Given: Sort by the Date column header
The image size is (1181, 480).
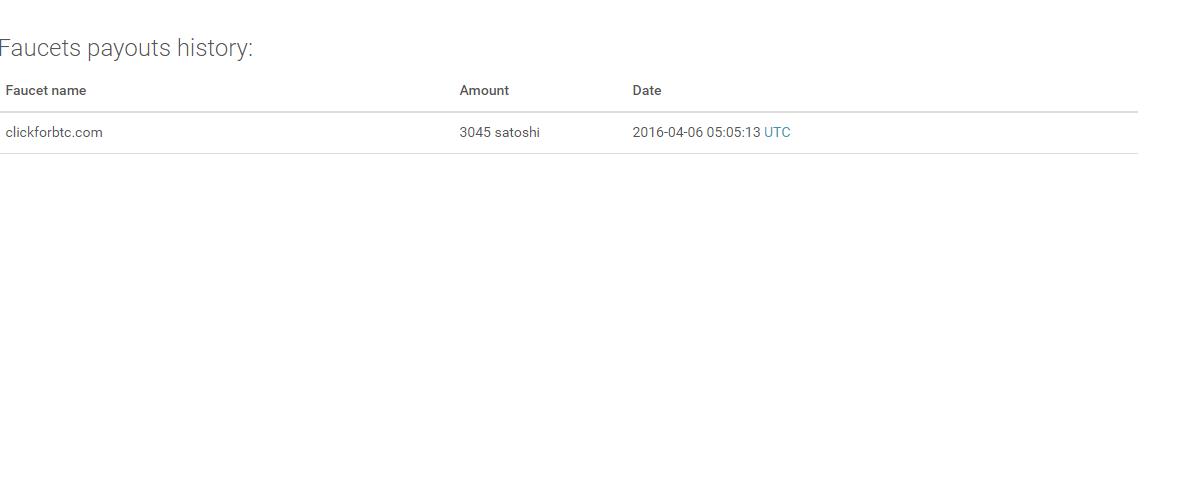Looking at the screenshot, I should (647, 91).
